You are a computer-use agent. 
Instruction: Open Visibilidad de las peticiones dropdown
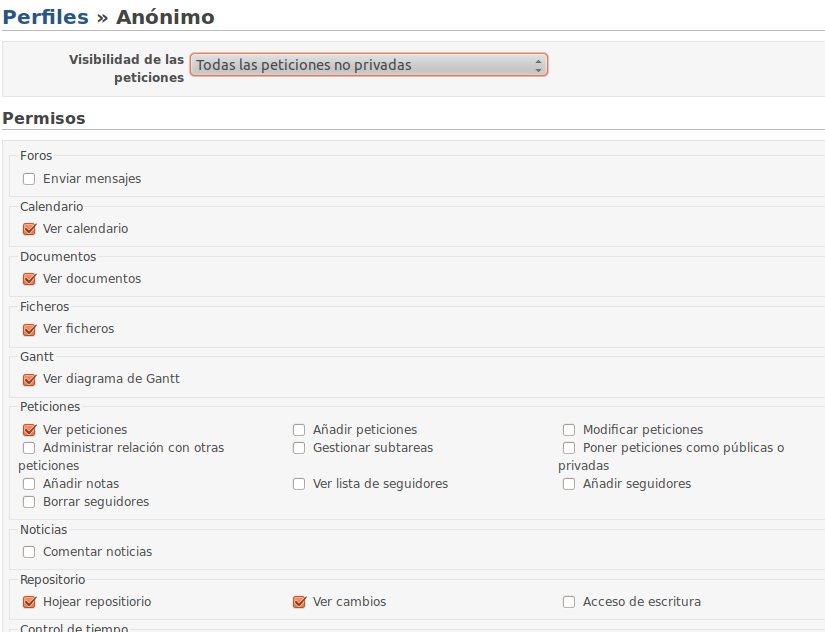[x=369, y=65]
